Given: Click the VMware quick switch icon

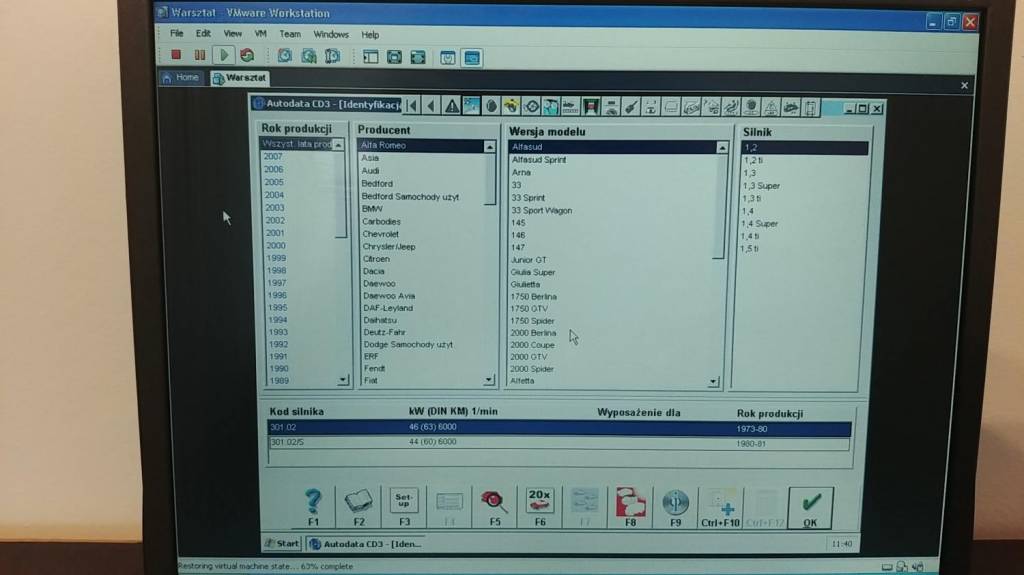Looking at the screenshot, I should (418, 57).
